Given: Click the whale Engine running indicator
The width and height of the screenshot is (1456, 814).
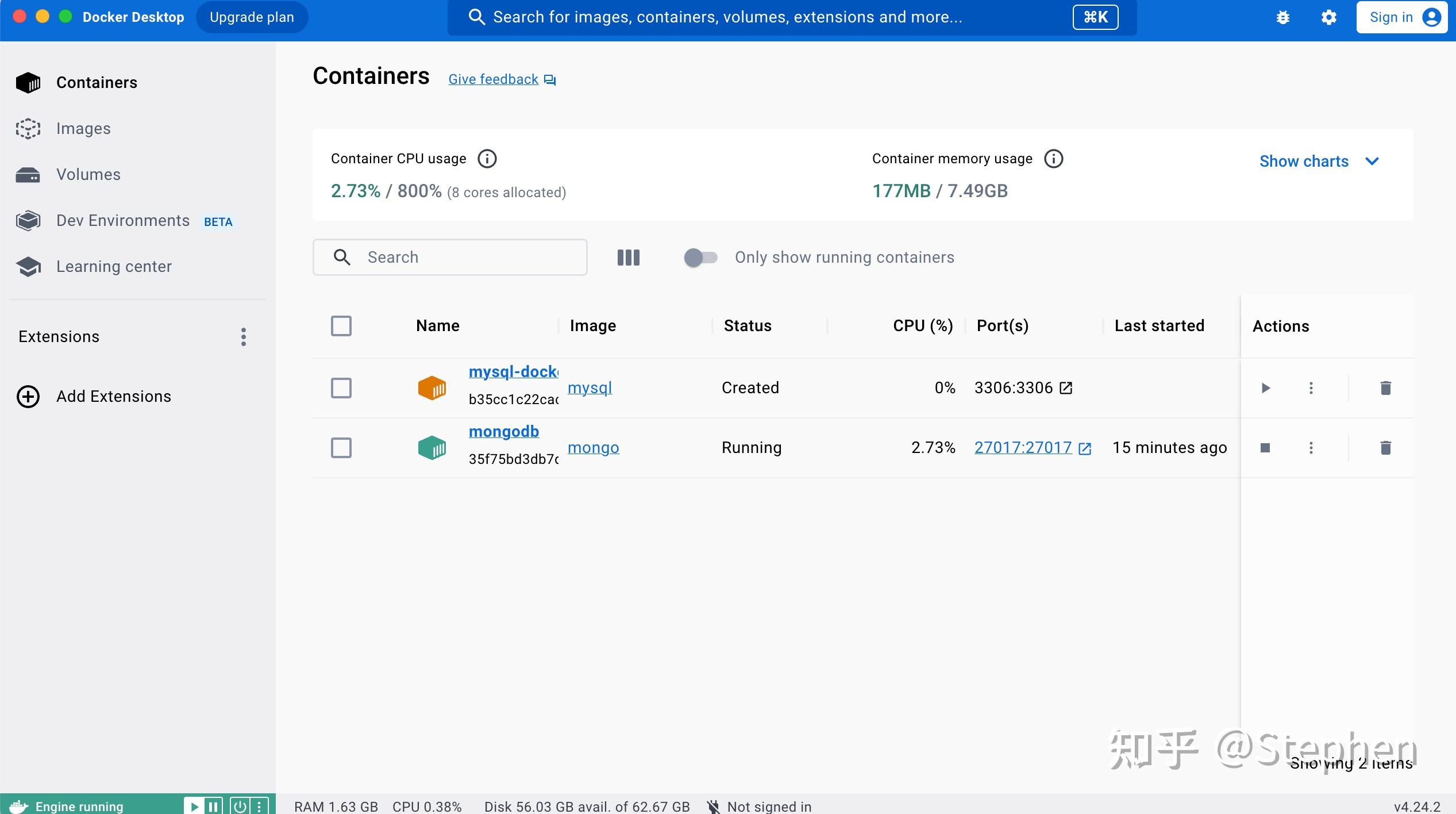Looking at the screenshot, I should pos(67,806).
